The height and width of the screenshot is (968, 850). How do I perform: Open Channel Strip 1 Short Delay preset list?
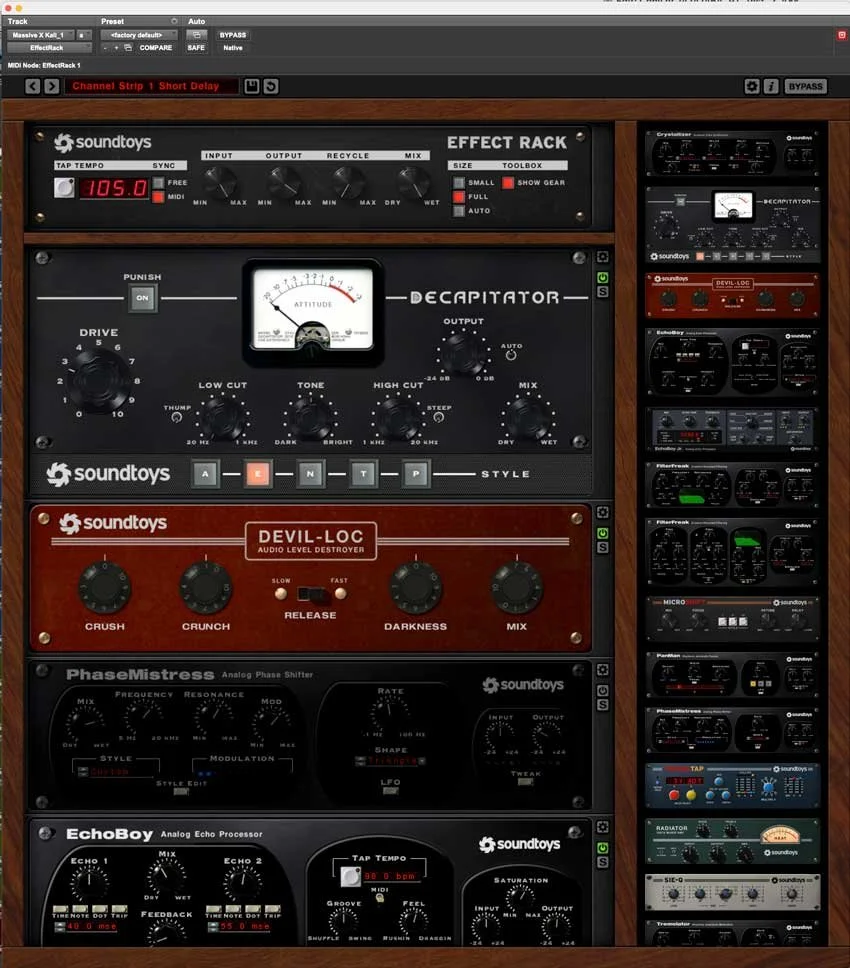point(152,86)
